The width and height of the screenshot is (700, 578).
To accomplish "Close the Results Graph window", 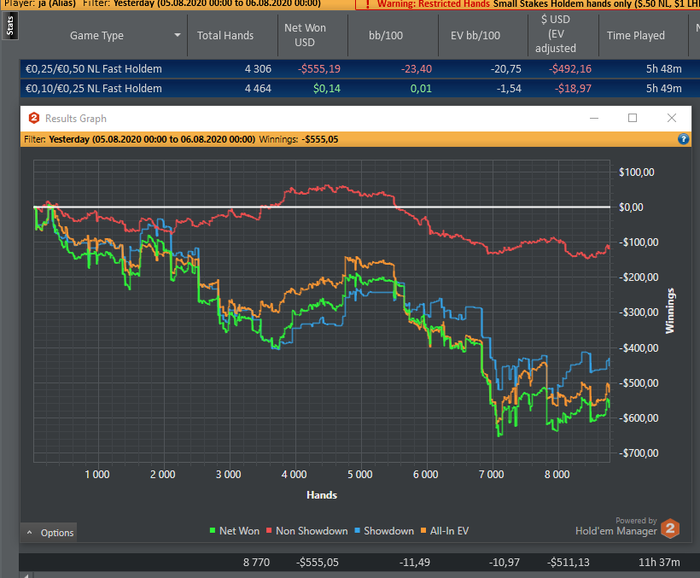I will [x=671, y=118].
